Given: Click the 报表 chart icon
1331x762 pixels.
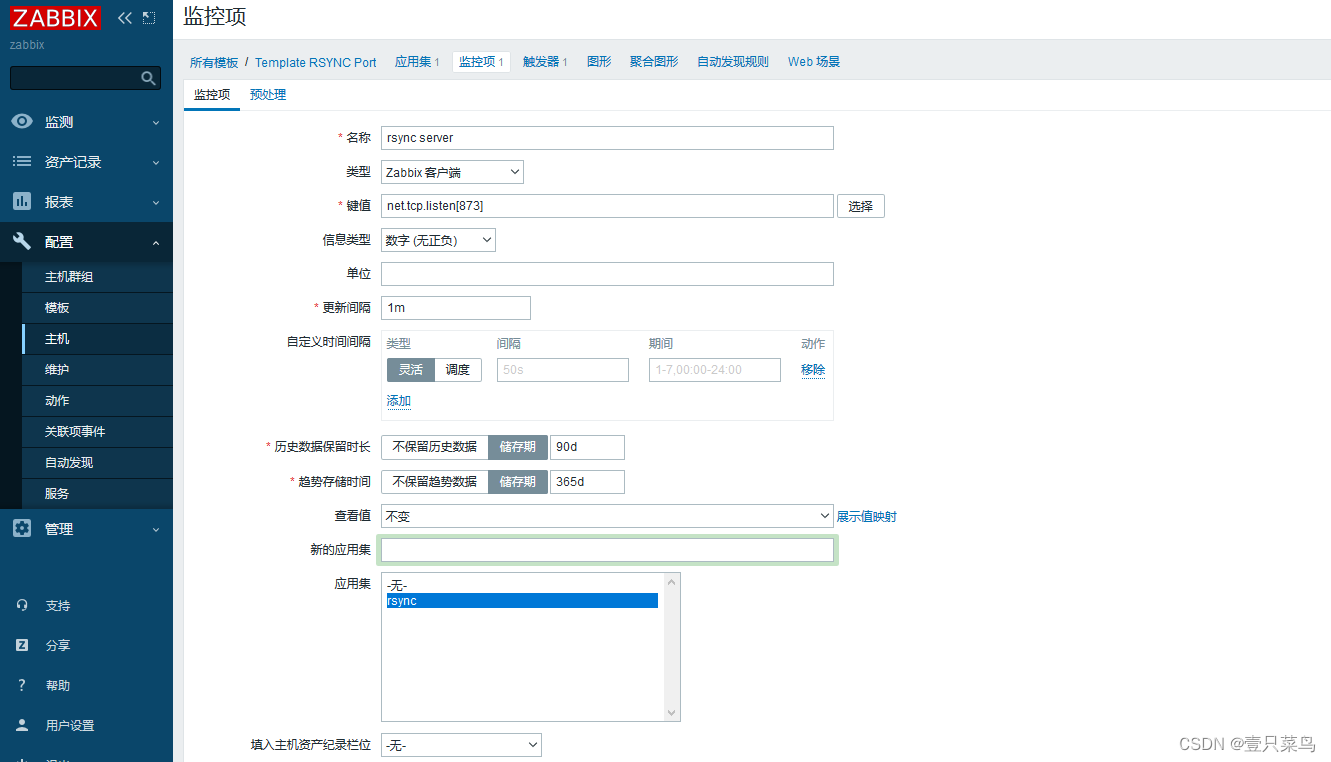Looking at the screenshot, I should pos(22,201).
